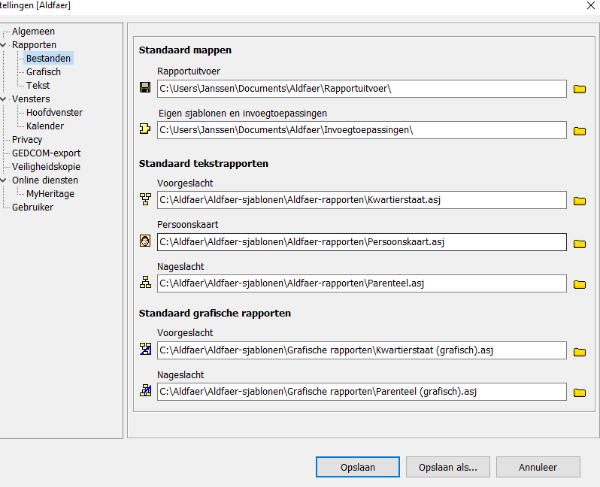Browse folder for Eigen sjablonen en invoegtoepassingen
Viewport: 600px width, 487px height.
579,131
